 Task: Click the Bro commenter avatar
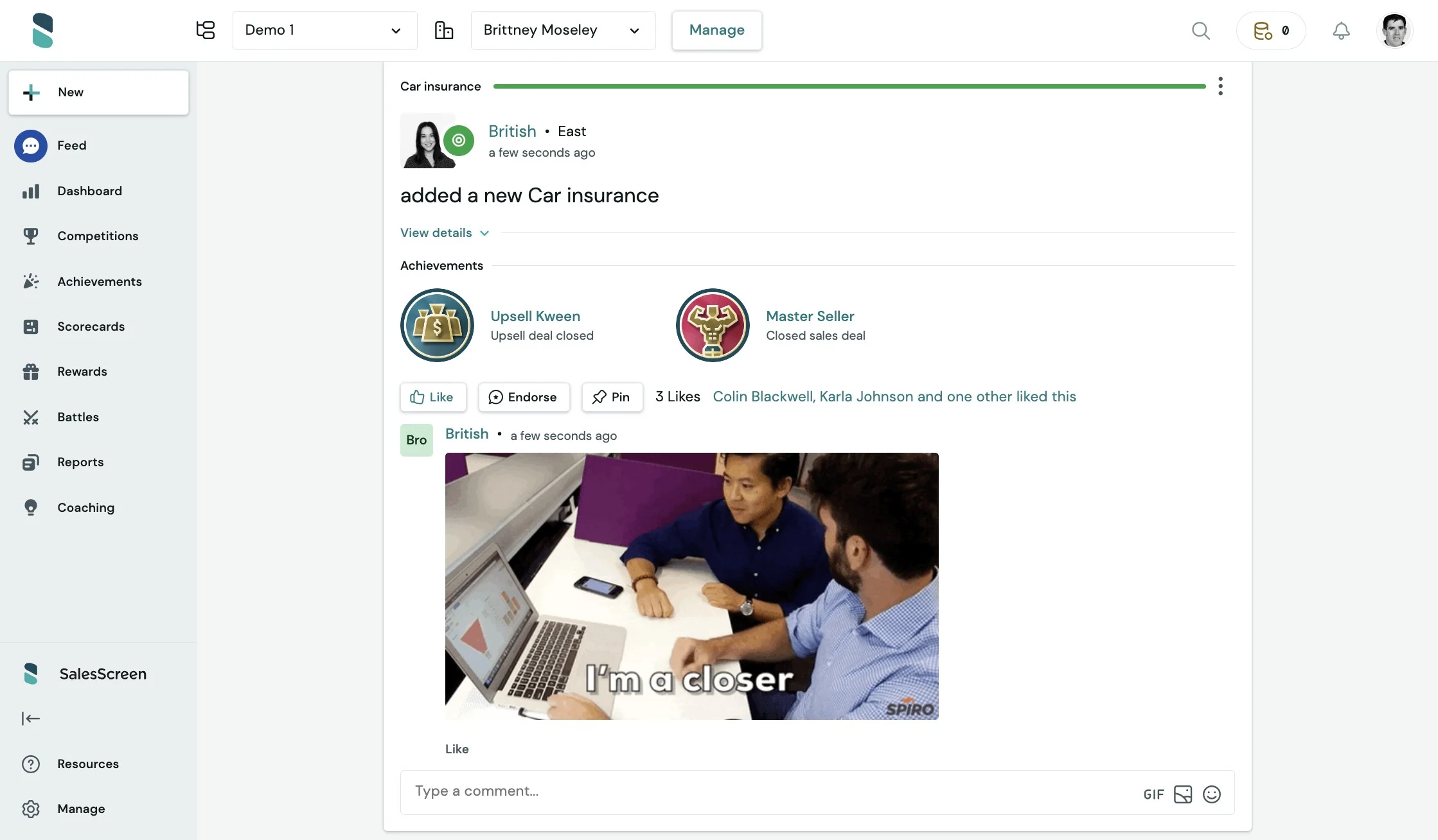[416, 441]
